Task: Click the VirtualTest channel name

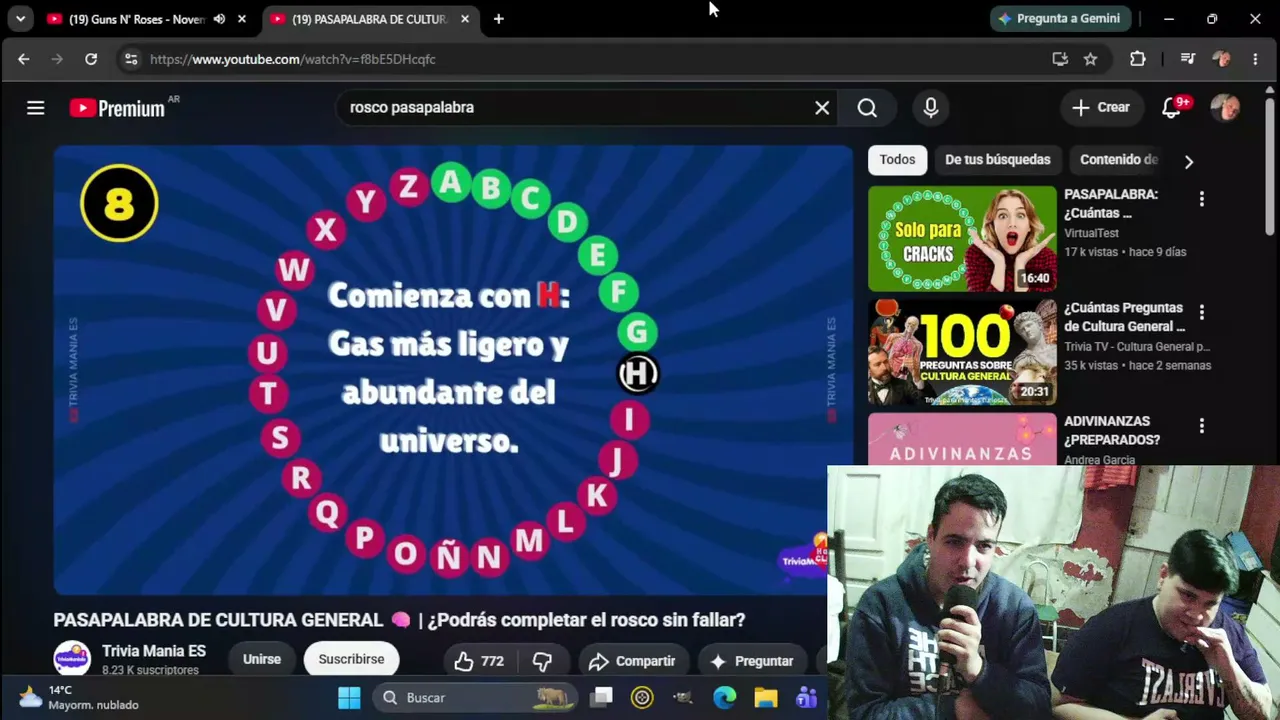Action: click(x=1091, y=233)
